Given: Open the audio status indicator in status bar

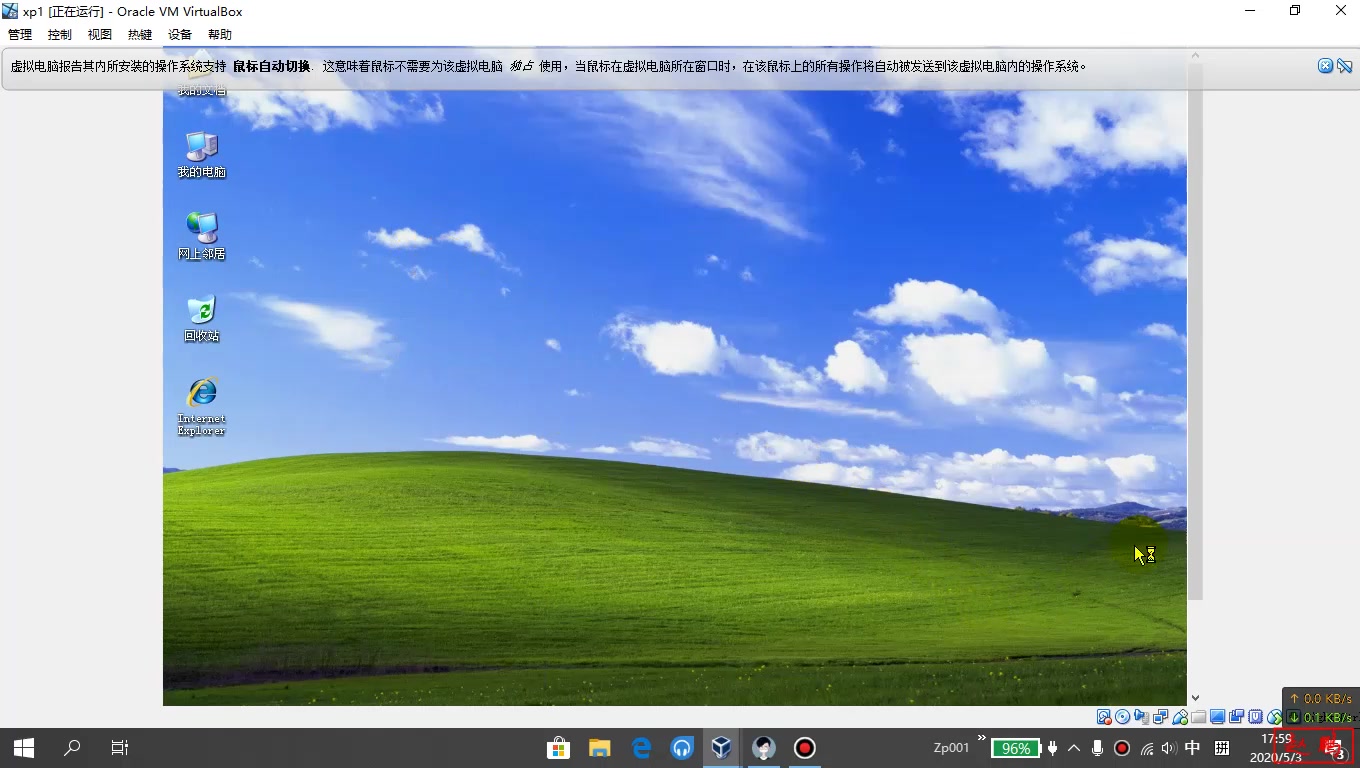Looking at the screenshot, I should [1139, 717].
